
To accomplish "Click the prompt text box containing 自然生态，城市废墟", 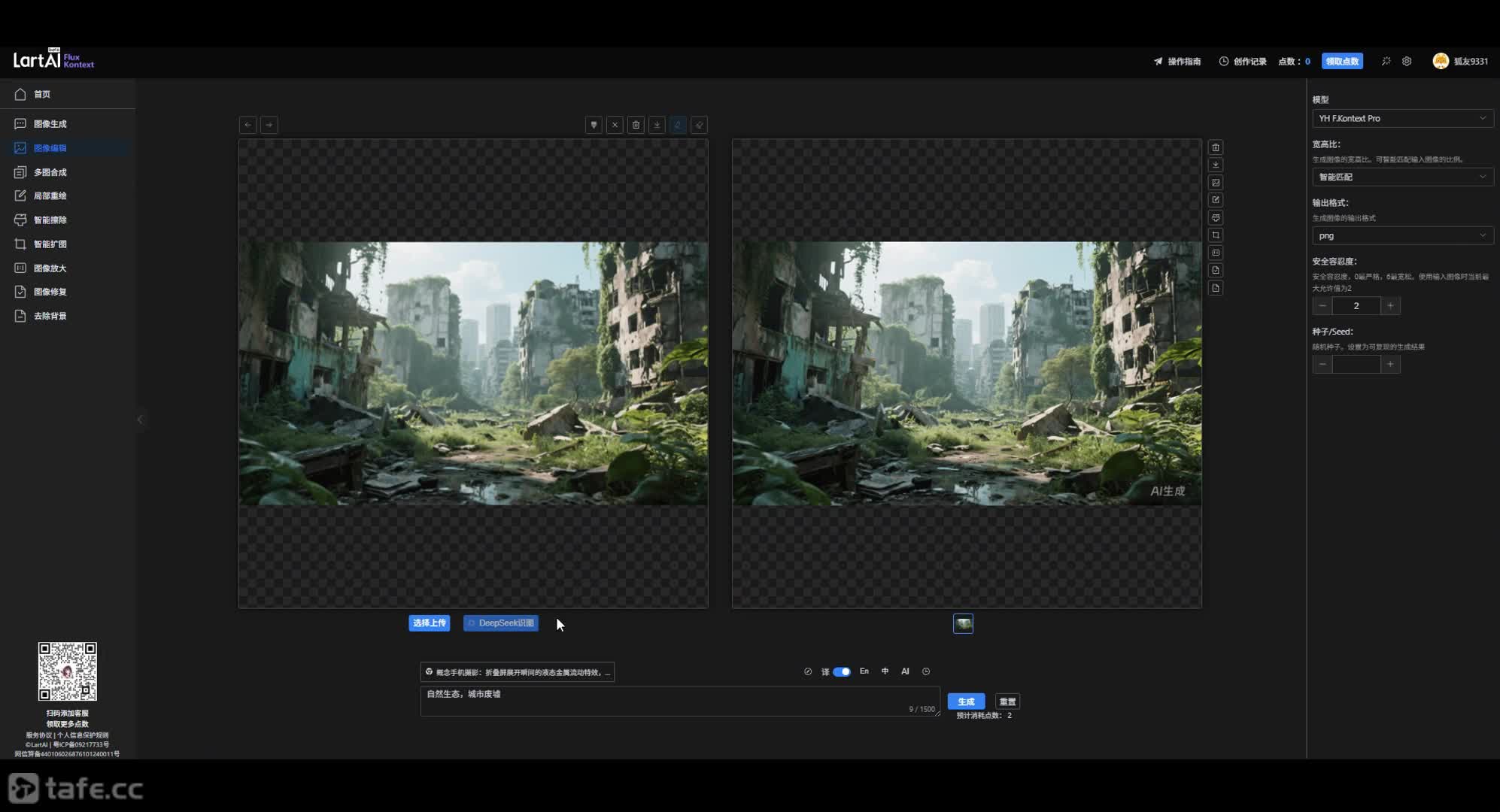I will click(680, 701).
